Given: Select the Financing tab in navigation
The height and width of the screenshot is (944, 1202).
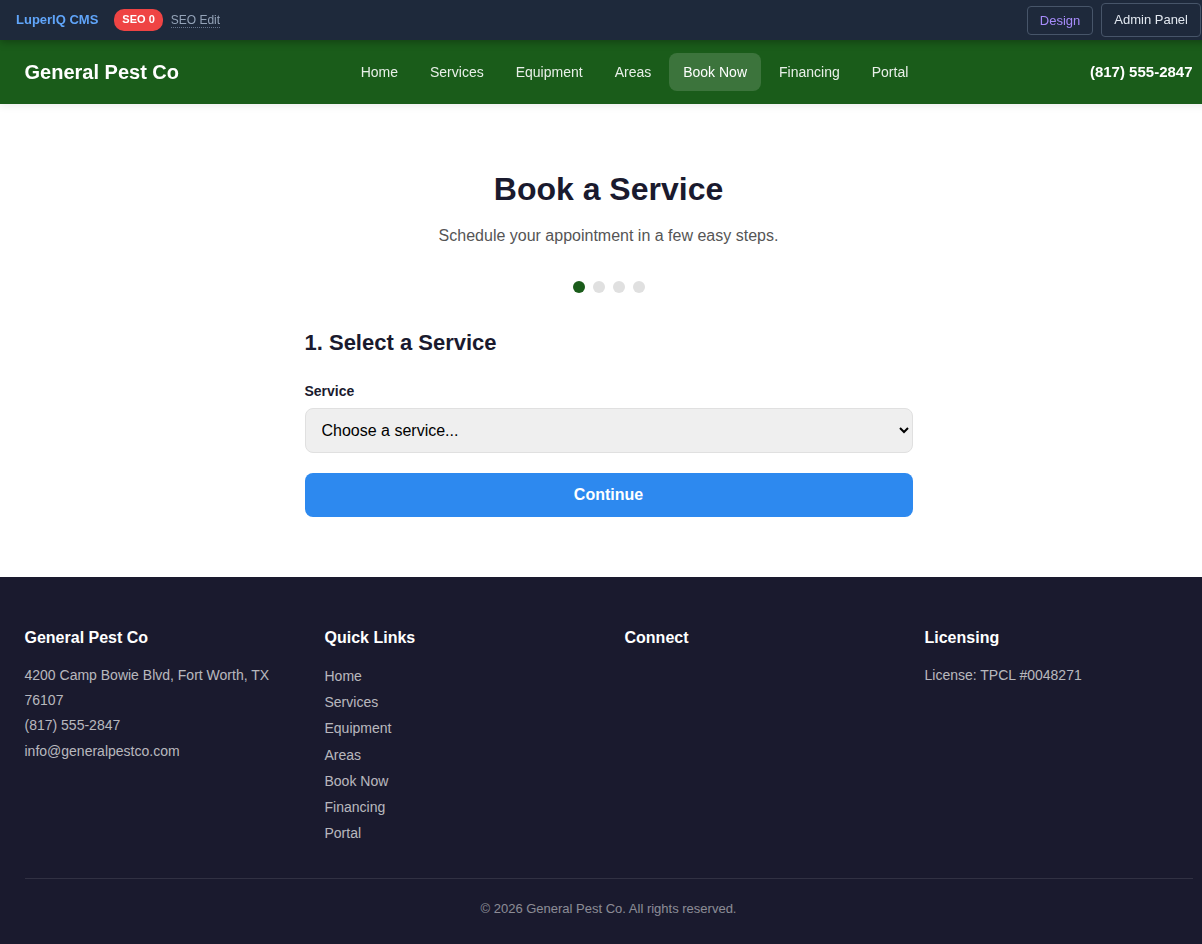Looking at the screenshot, I should click(809, 71).
